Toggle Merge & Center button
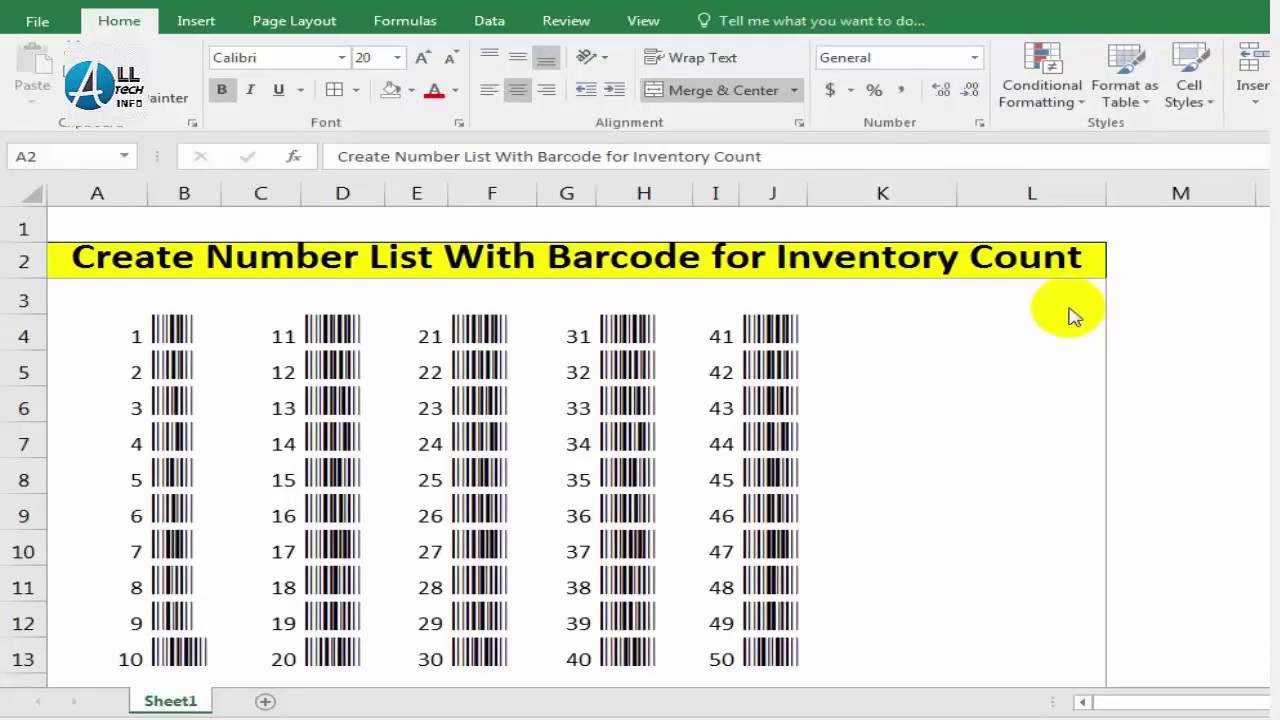This screenshot has width=1280, height=720. coord(712,90)
